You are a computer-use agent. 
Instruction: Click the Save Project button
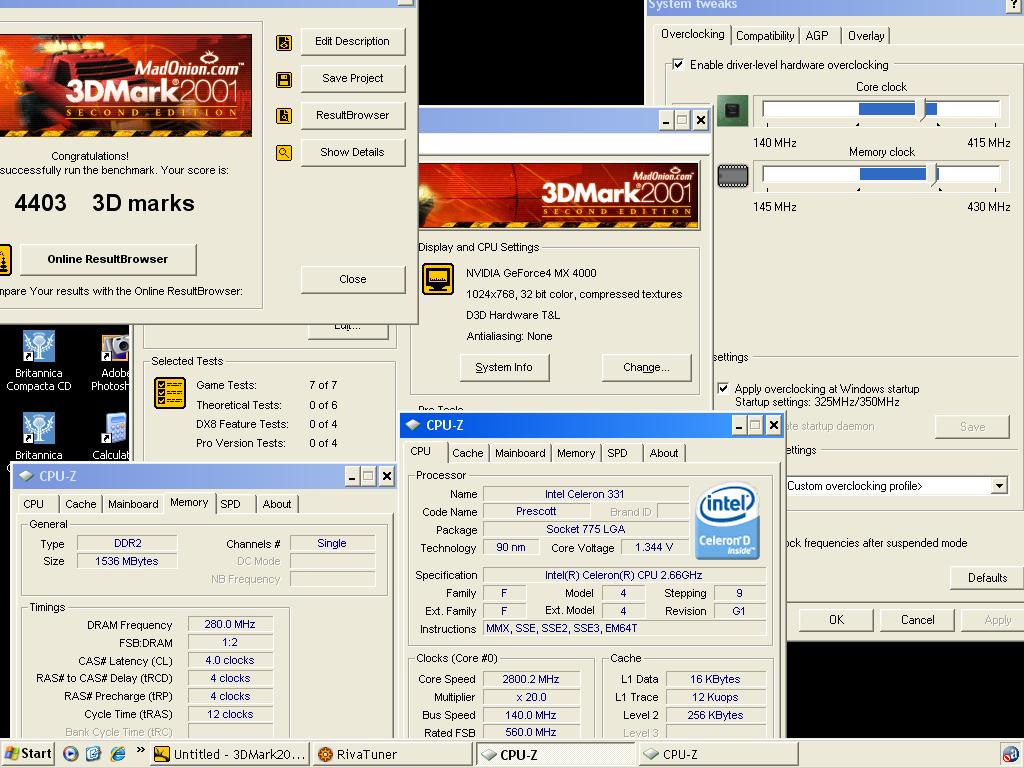[x=353, y=78]
